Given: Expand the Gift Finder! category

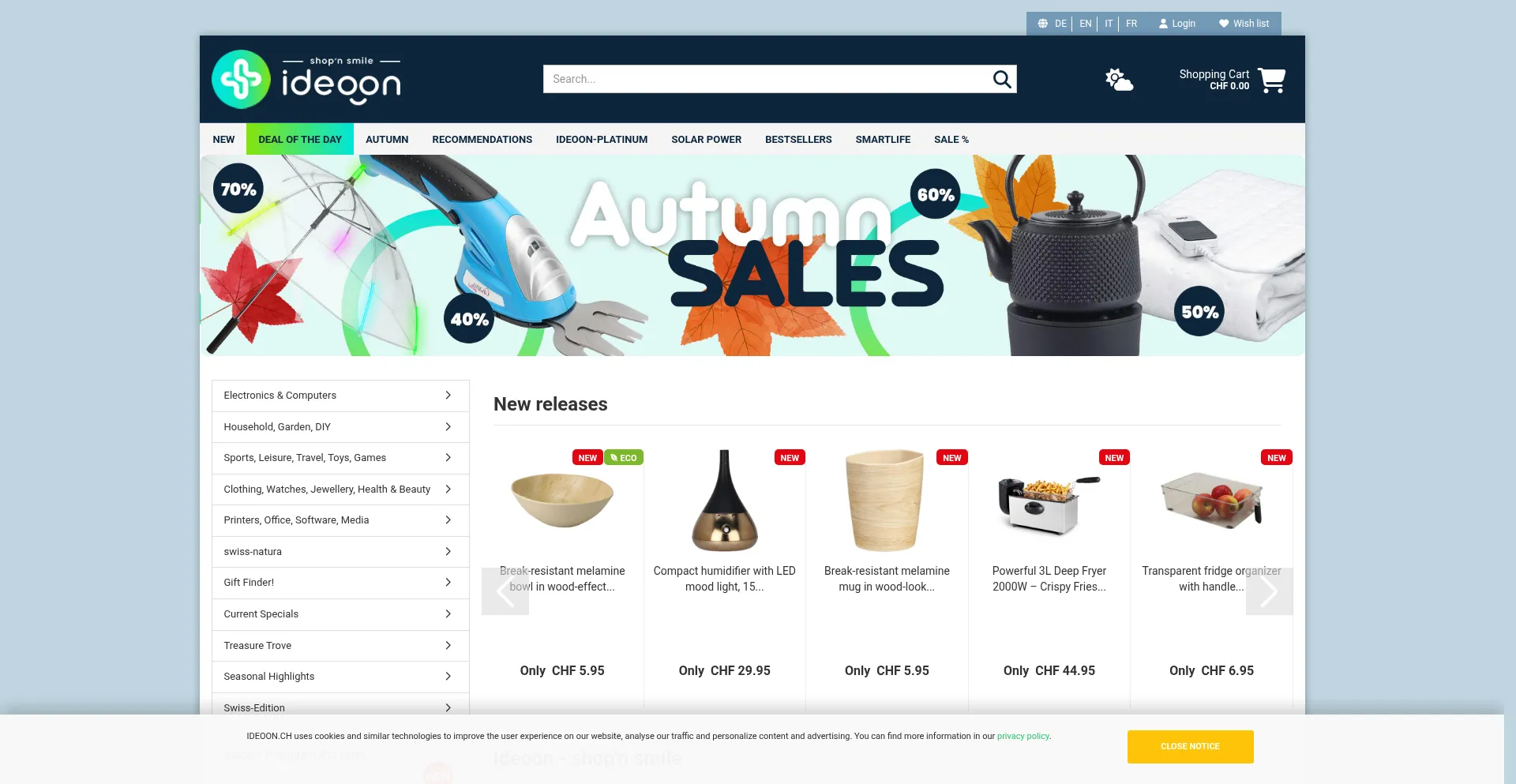Looking at the screenshot, I should click(x=340, y=583).
